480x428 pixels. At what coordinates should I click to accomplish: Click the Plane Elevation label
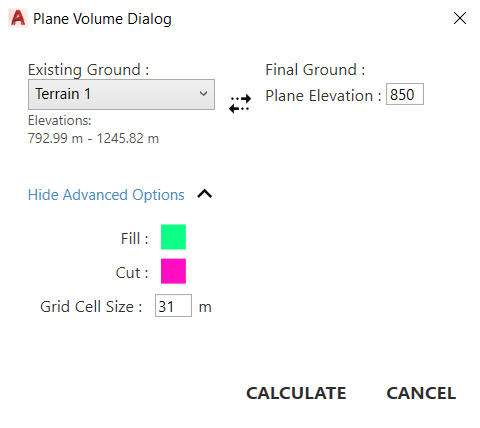[323, 96]
